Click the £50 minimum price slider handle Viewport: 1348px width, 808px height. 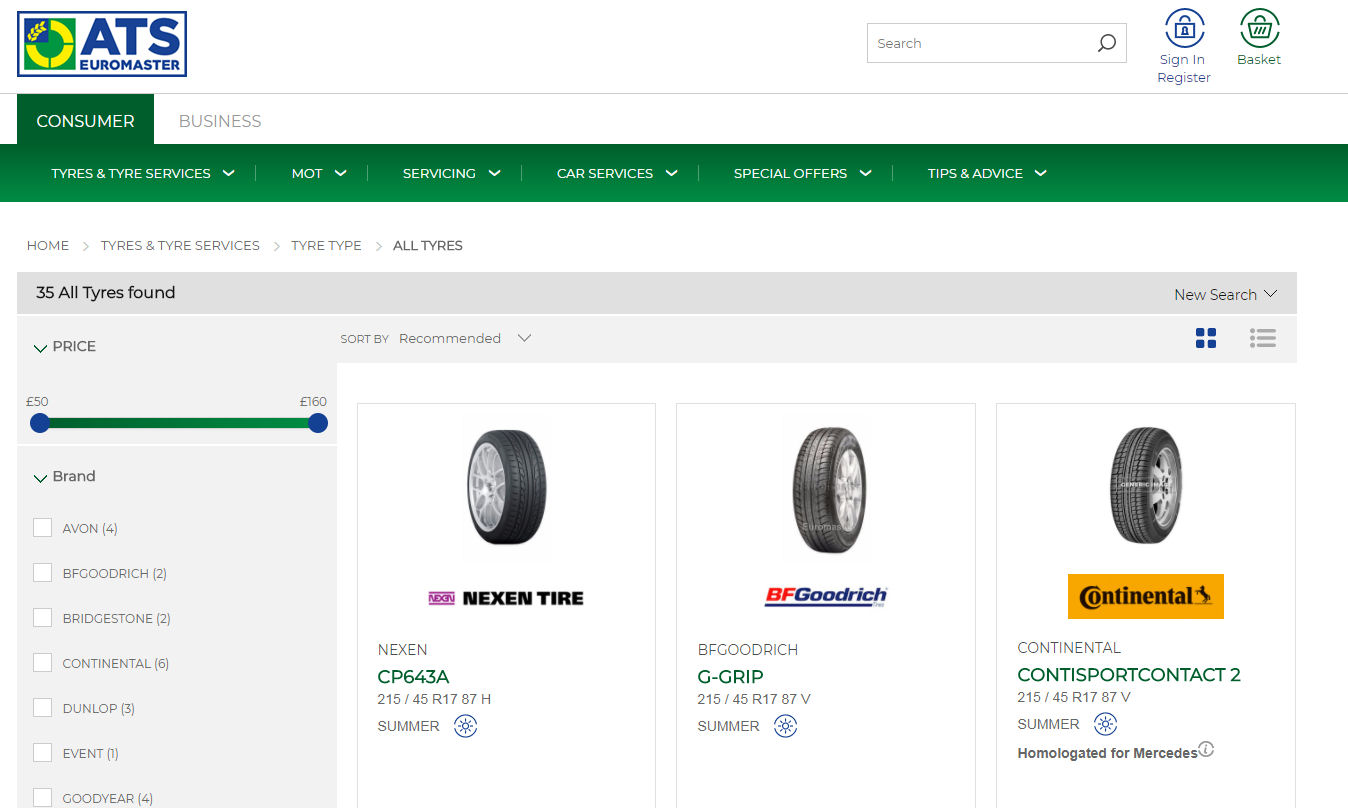click(40, 423)
